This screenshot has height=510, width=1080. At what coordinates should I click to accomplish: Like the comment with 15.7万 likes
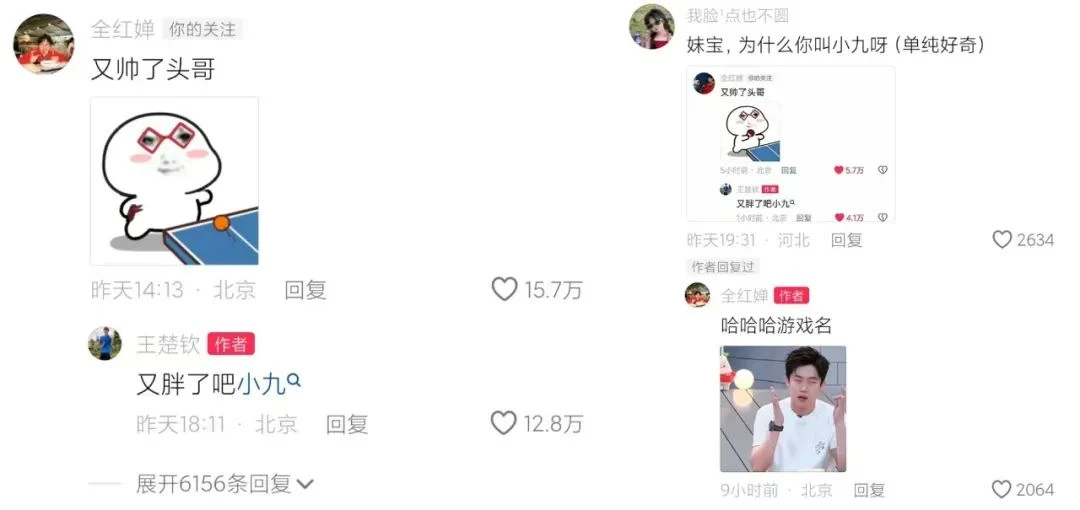click(504, 289)
